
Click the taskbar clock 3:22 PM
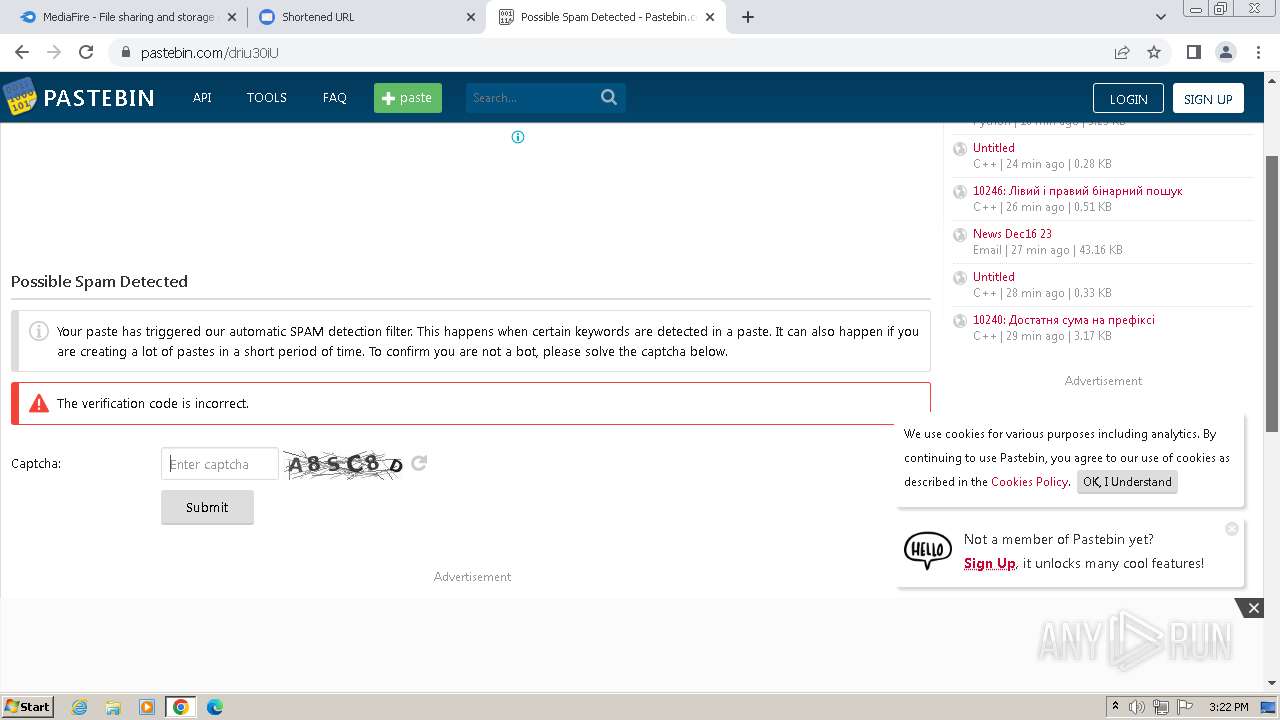click(1228, 707)
